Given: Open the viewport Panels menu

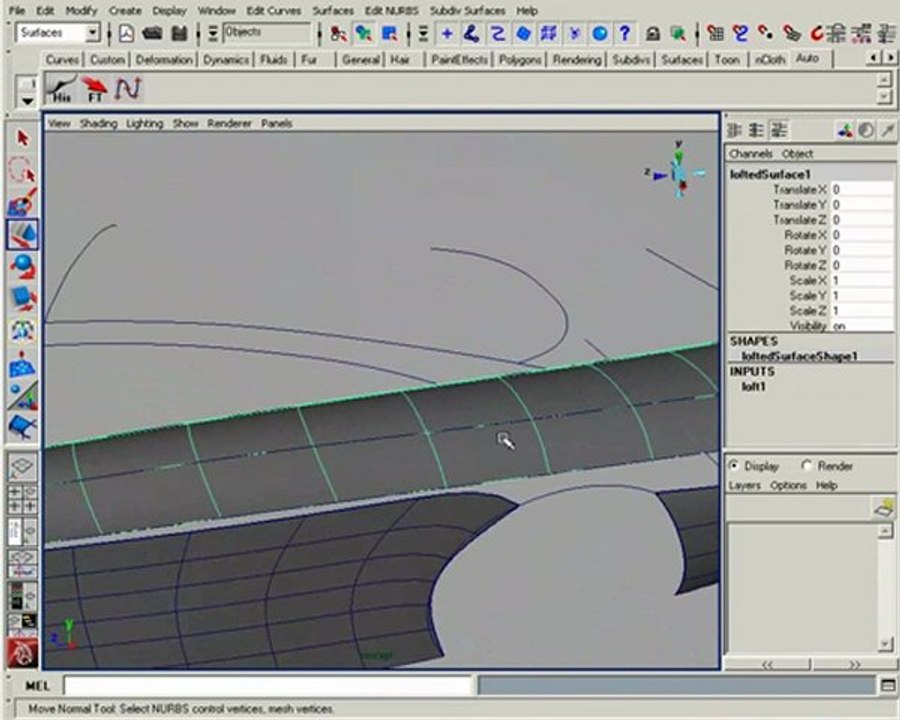Looking at the screenshot, I should coord(277,123).
